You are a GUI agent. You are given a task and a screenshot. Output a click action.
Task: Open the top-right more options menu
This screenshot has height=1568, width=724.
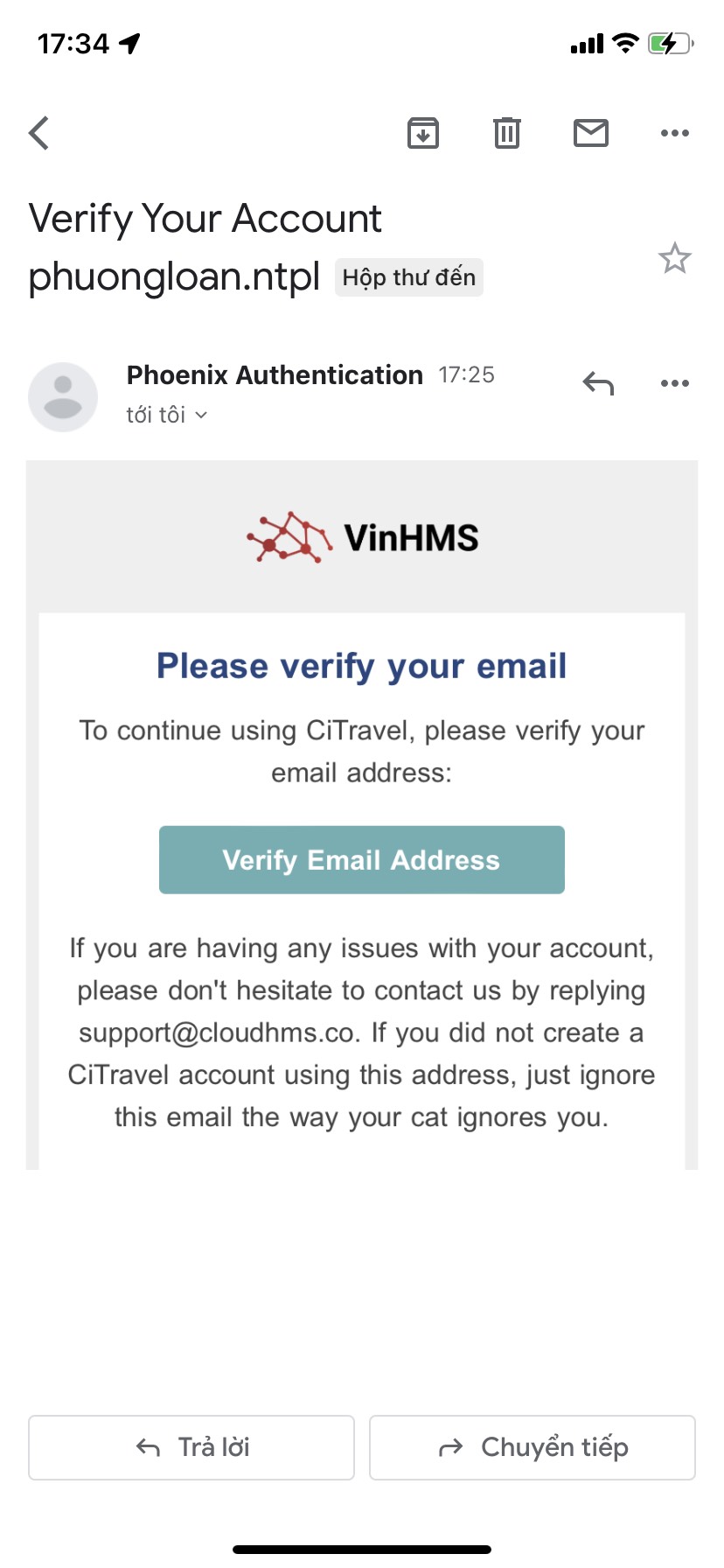675,133
